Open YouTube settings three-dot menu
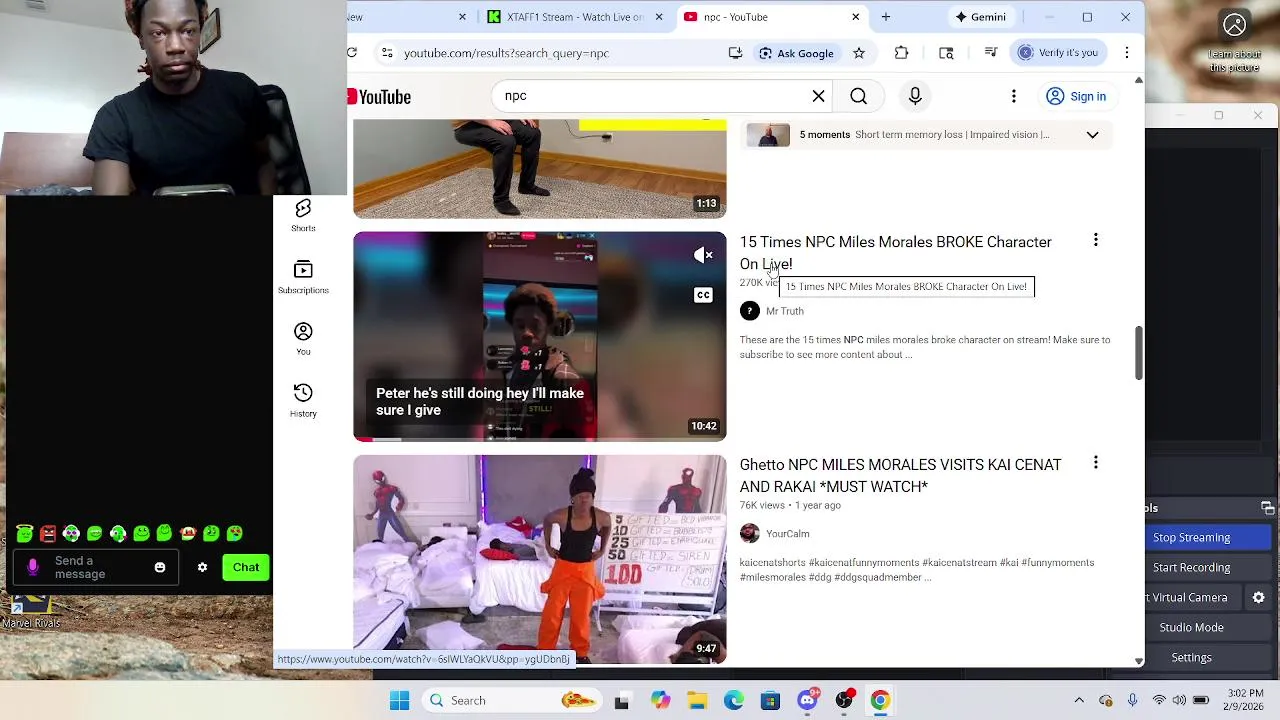Screen dimensions: 1280x720 point(1013,96)
